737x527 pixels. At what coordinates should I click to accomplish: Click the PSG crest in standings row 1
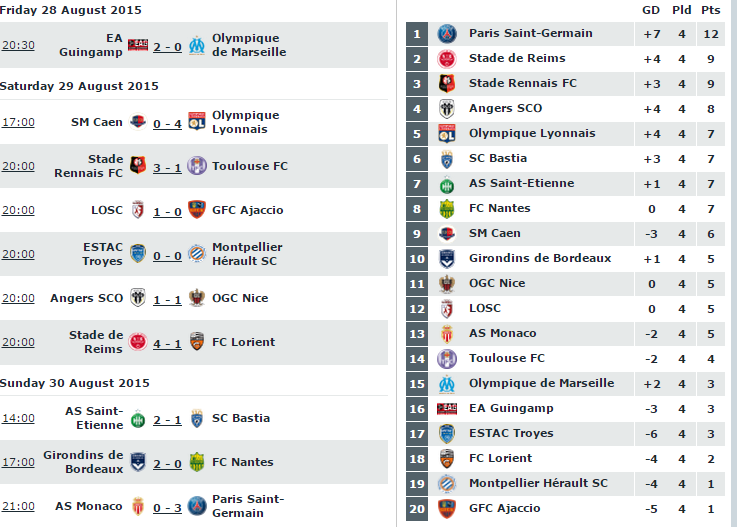[x=447, y=34]
